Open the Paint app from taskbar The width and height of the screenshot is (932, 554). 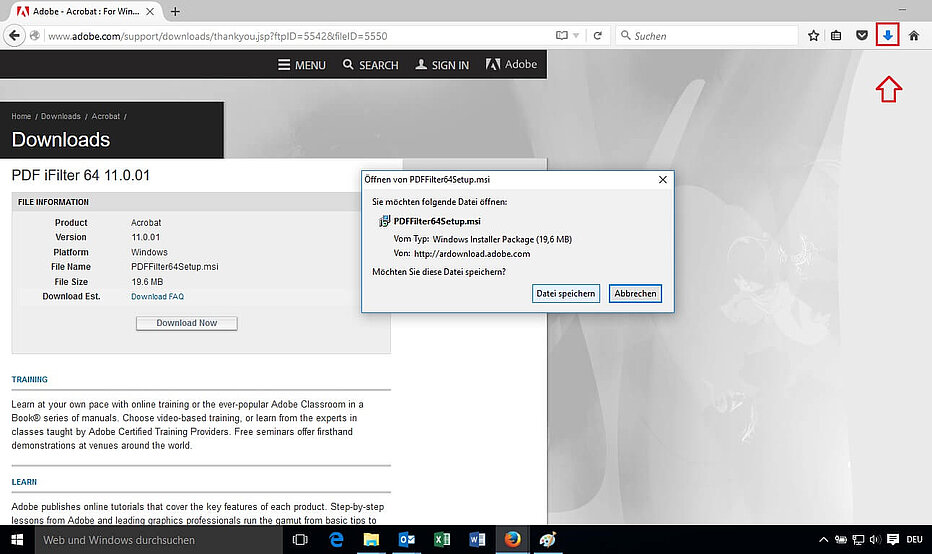coord(547,540)
